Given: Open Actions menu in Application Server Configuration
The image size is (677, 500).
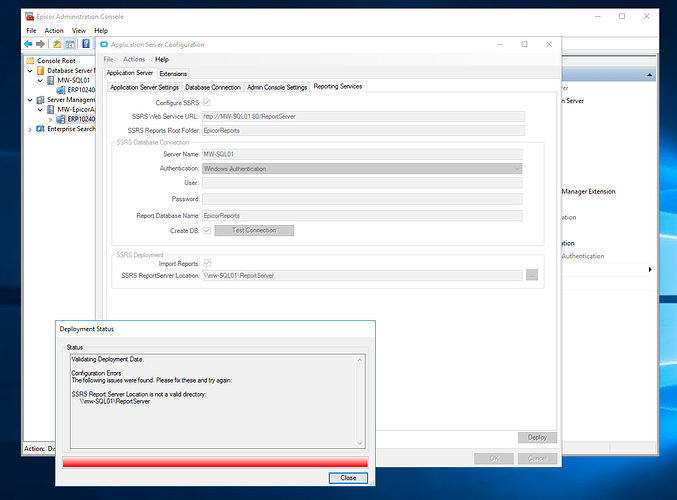Looking at the screenshot, I should tap(134, 60).
